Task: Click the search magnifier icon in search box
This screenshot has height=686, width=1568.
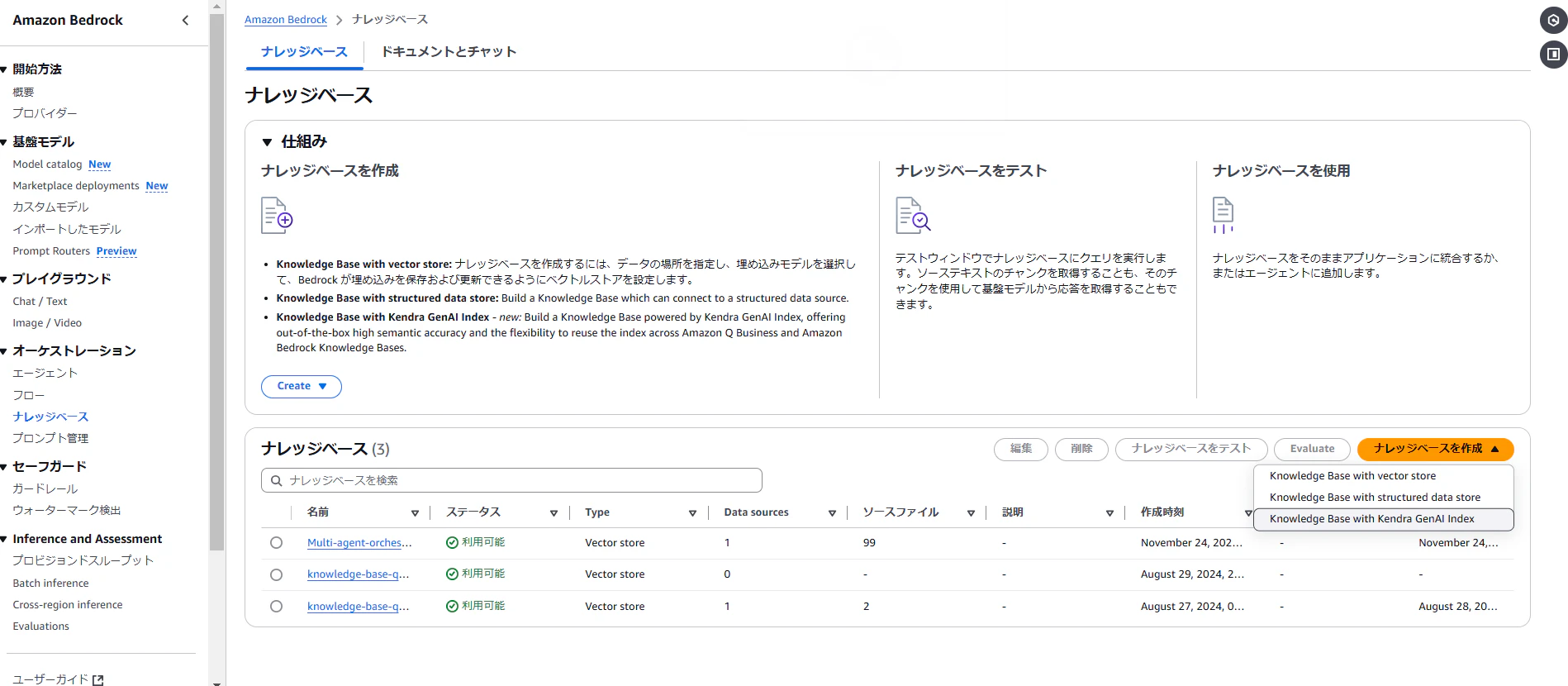Action: coord(276,480)
